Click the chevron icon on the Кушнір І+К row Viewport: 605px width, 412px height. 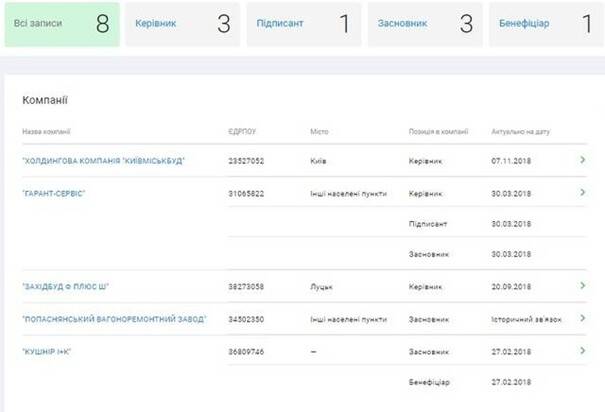pyautogui.click(x=582, y=351)
